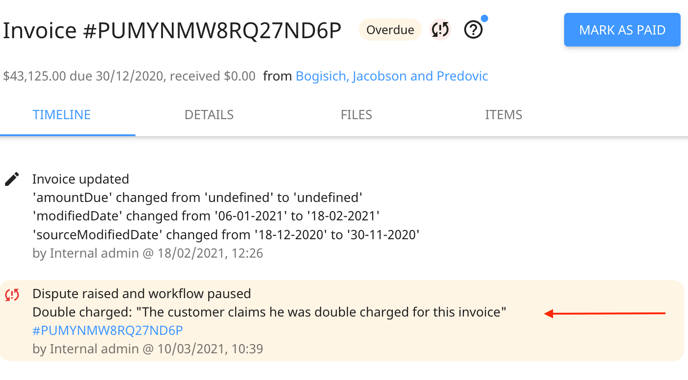Click the dispute icon beside Overdue badge
This screenshot has width=688, height=380.
coord(440,30)
